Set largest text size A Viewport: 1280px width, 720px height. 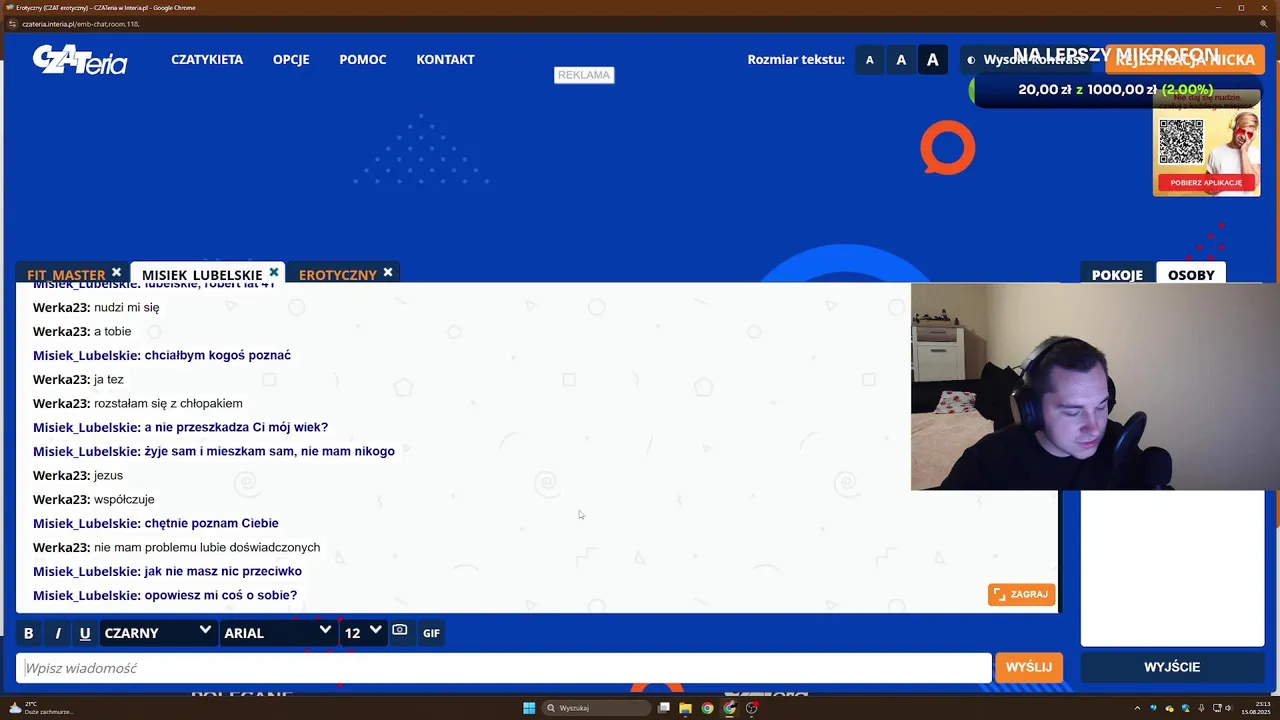pos(933,60)
